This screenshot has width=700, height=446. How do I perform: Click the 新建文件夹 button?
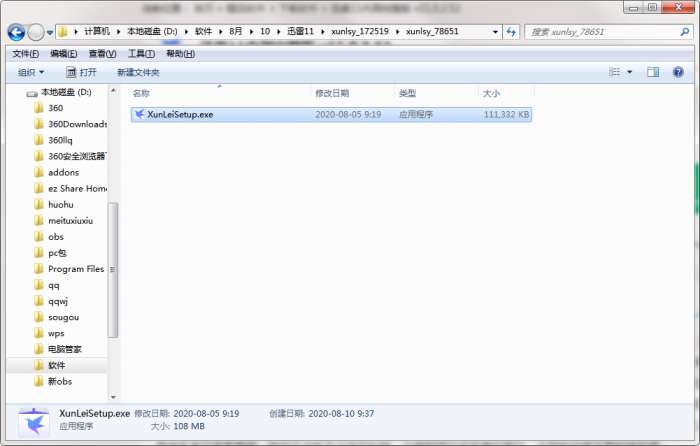pos(138,72)
